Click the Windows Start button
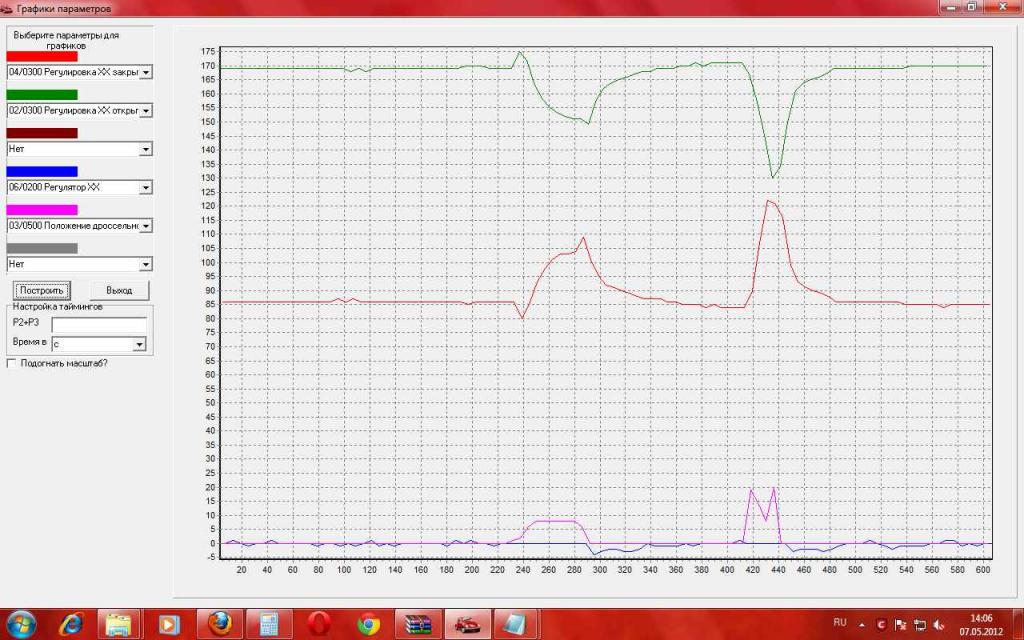 pos(21,624)
